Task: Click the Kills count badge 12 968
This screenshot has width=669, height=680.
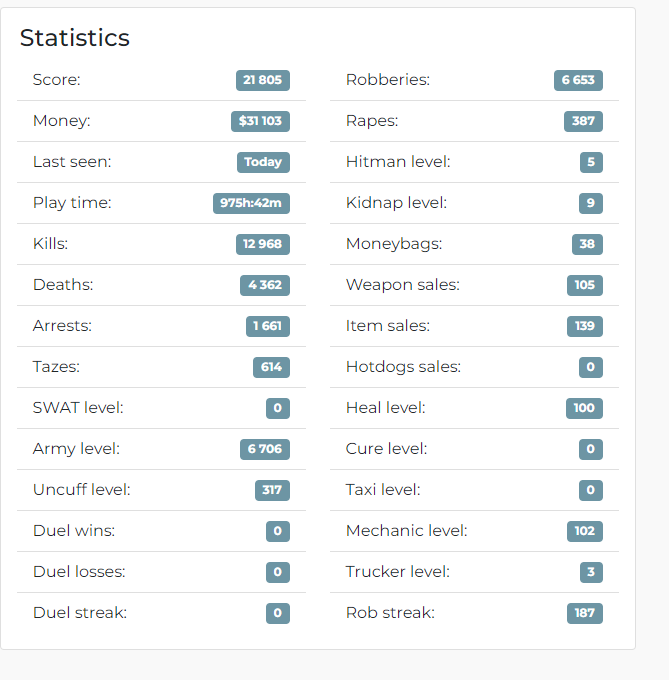Action: (263, 244)
